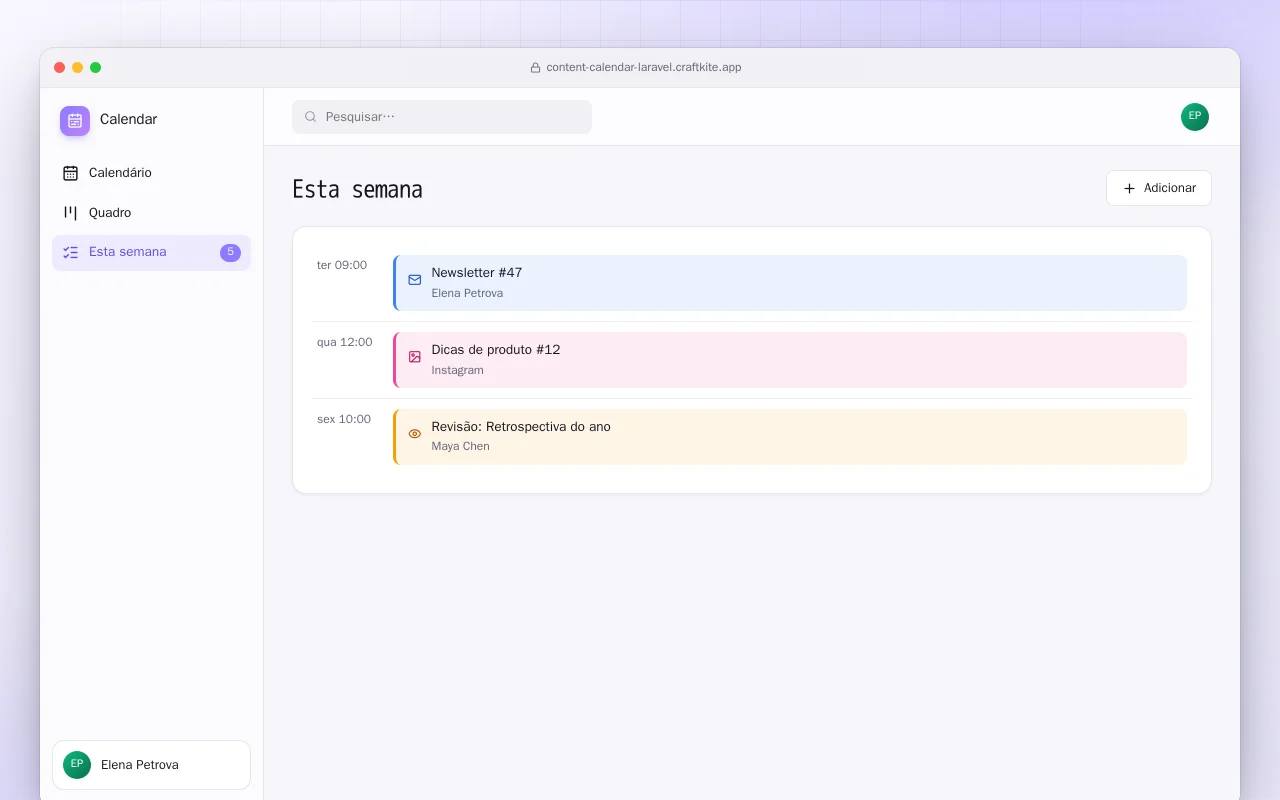Open the Newsletter #47 entry
Image resolution: width=1280 pixels, height=800 pixels.
click(790, 283)
